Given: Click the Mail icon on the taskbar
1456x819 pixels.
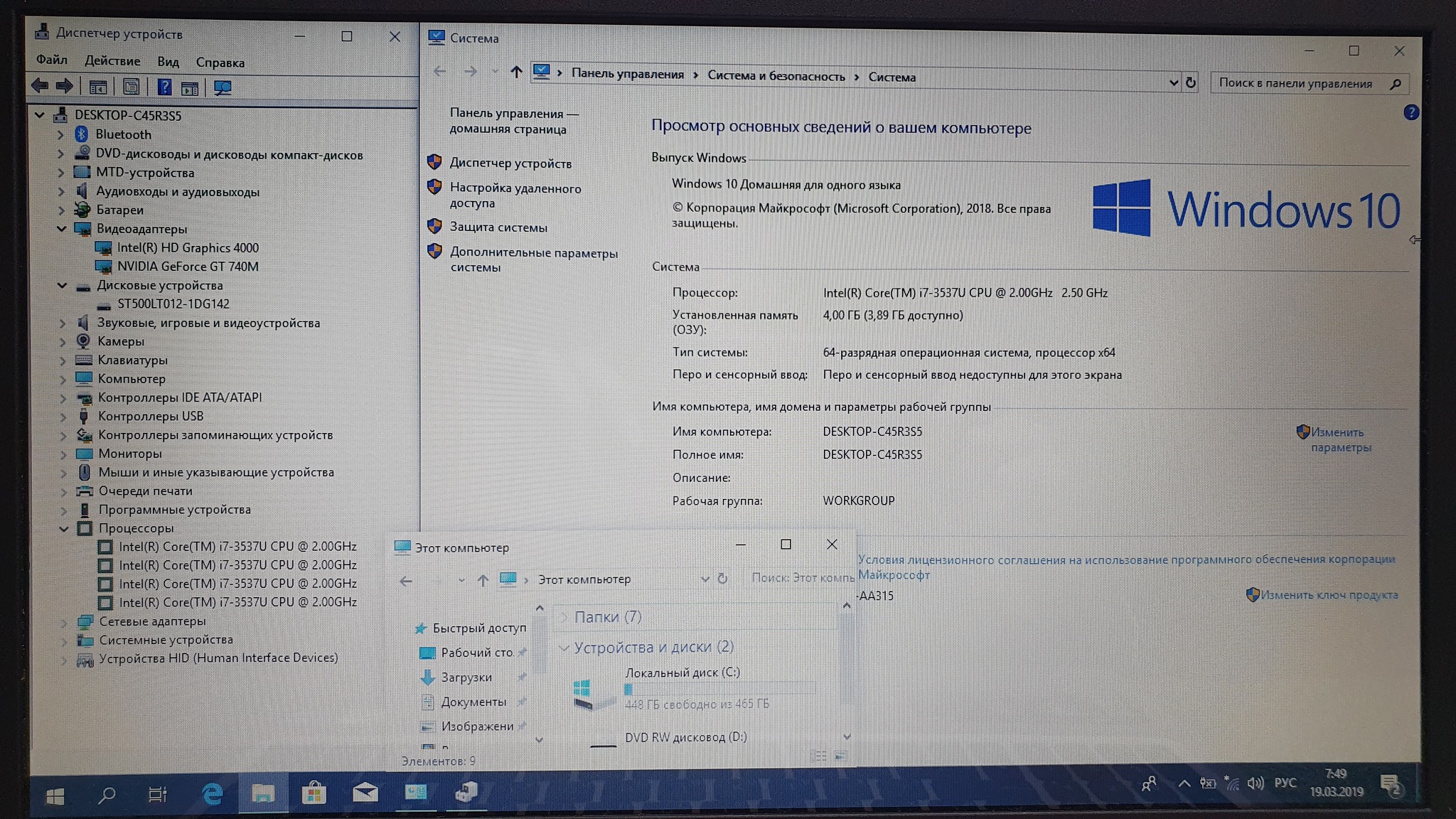Looking at the screenshot, I should pos(365,793).
